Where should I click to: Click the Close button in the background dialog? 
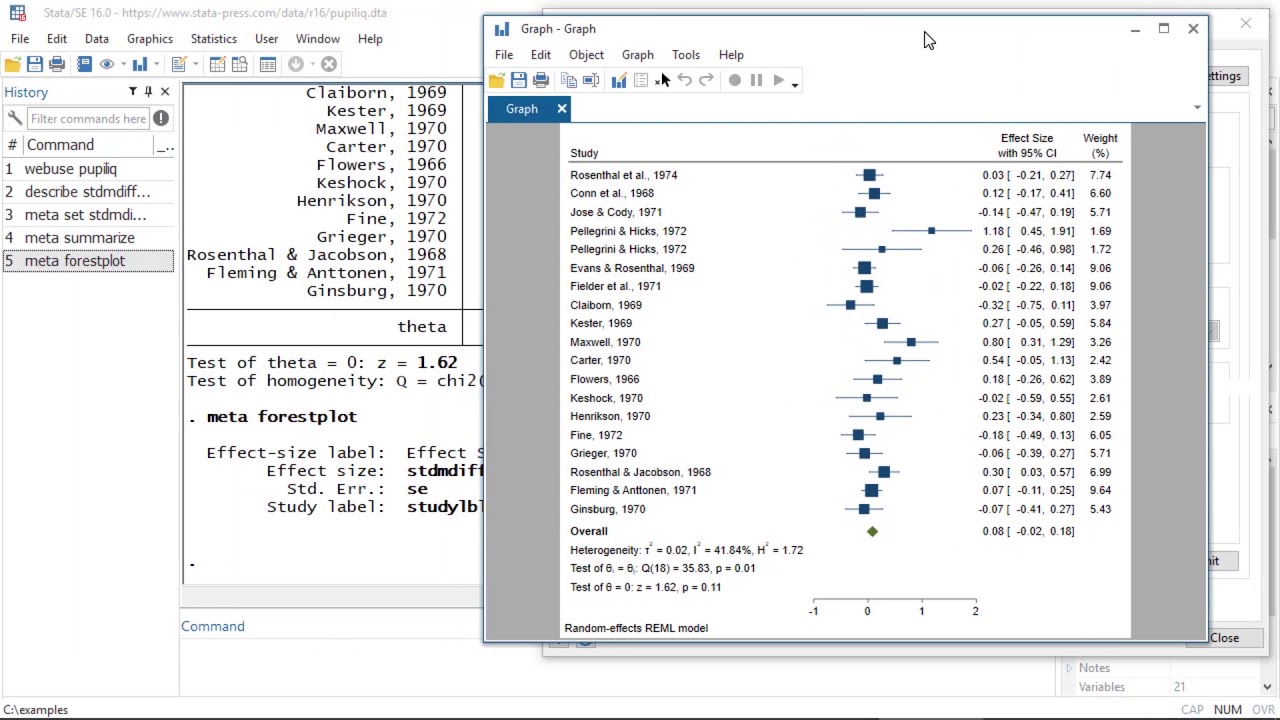pos(1224,638)
